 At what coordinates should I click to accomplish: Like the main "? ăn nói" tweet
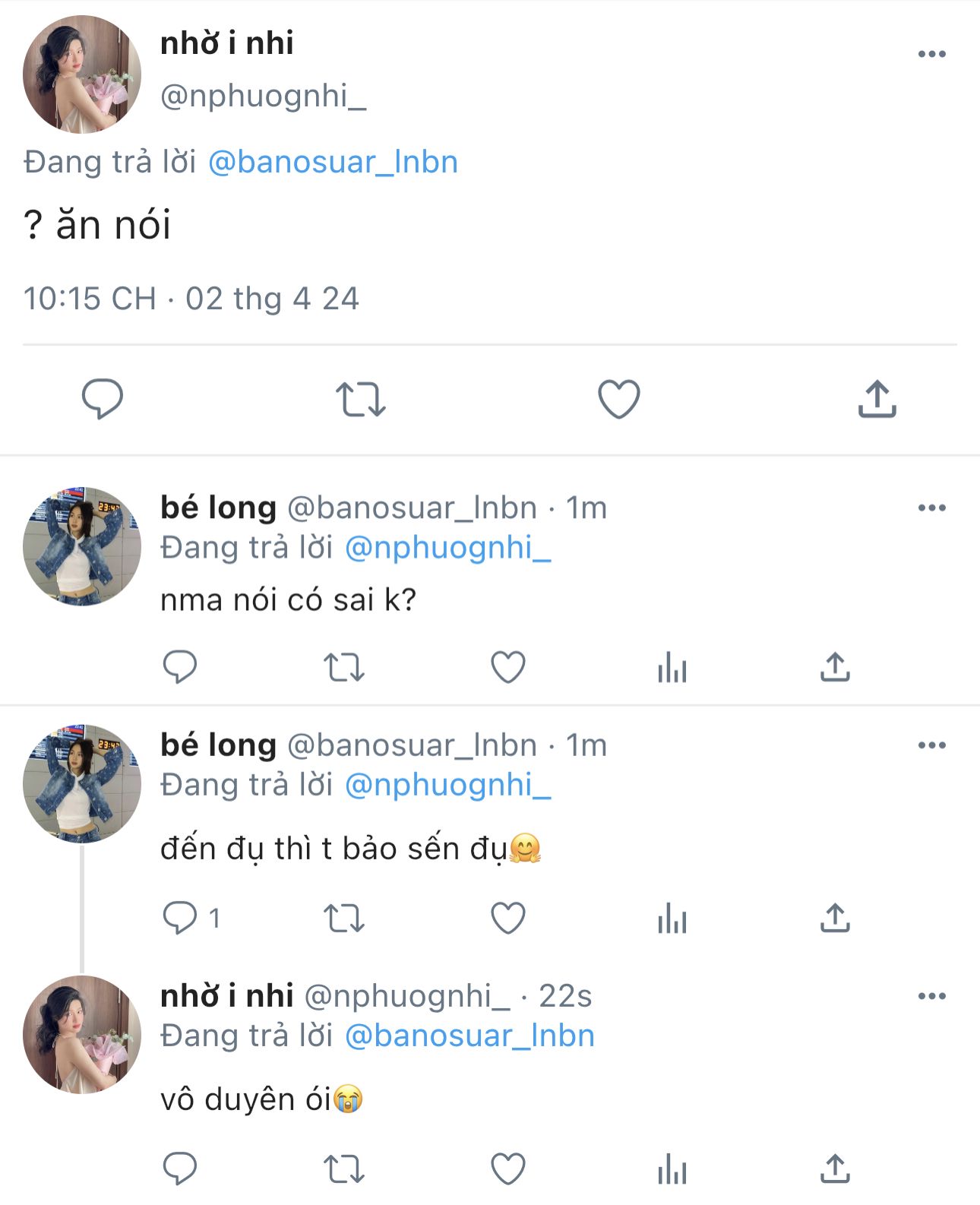pos(619,399)
